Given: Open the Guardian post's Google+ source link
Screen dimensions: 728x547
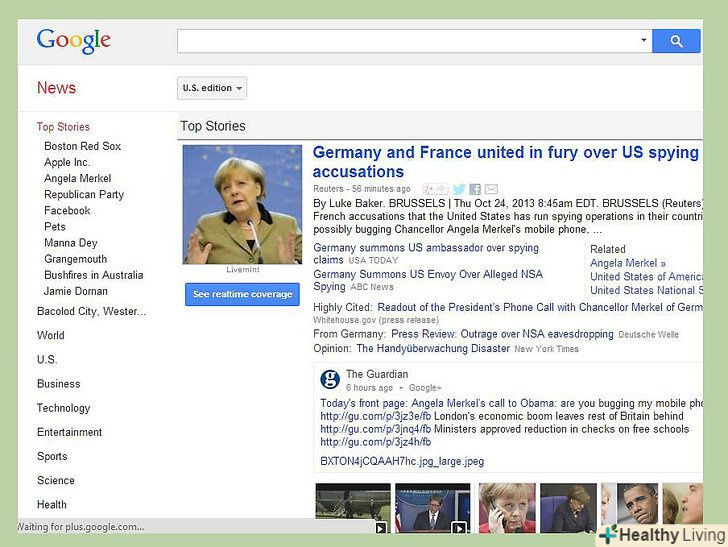Looking at the screenshot, I should tap(425, 388).
